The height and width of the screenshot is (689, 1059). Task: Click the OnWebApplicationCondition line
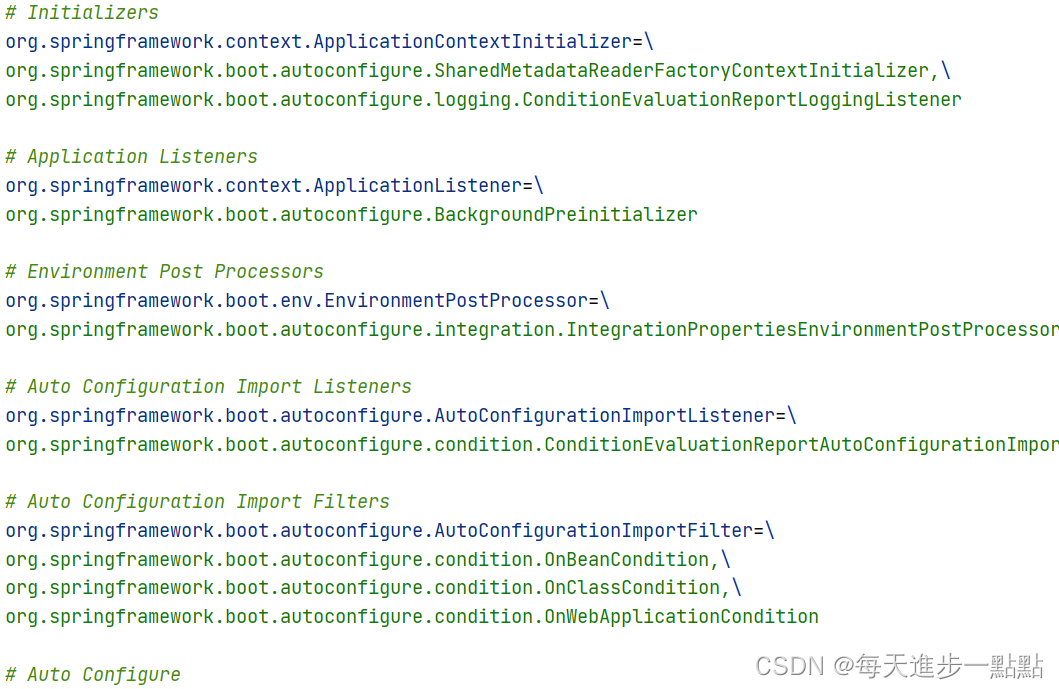tap(412, 617)
